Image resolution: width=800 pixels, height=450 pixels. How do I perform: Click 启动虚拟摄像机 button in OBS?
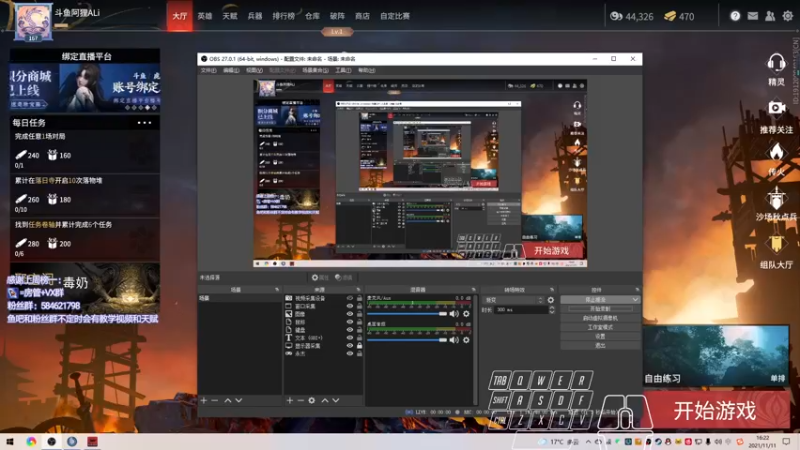[600, 318]
